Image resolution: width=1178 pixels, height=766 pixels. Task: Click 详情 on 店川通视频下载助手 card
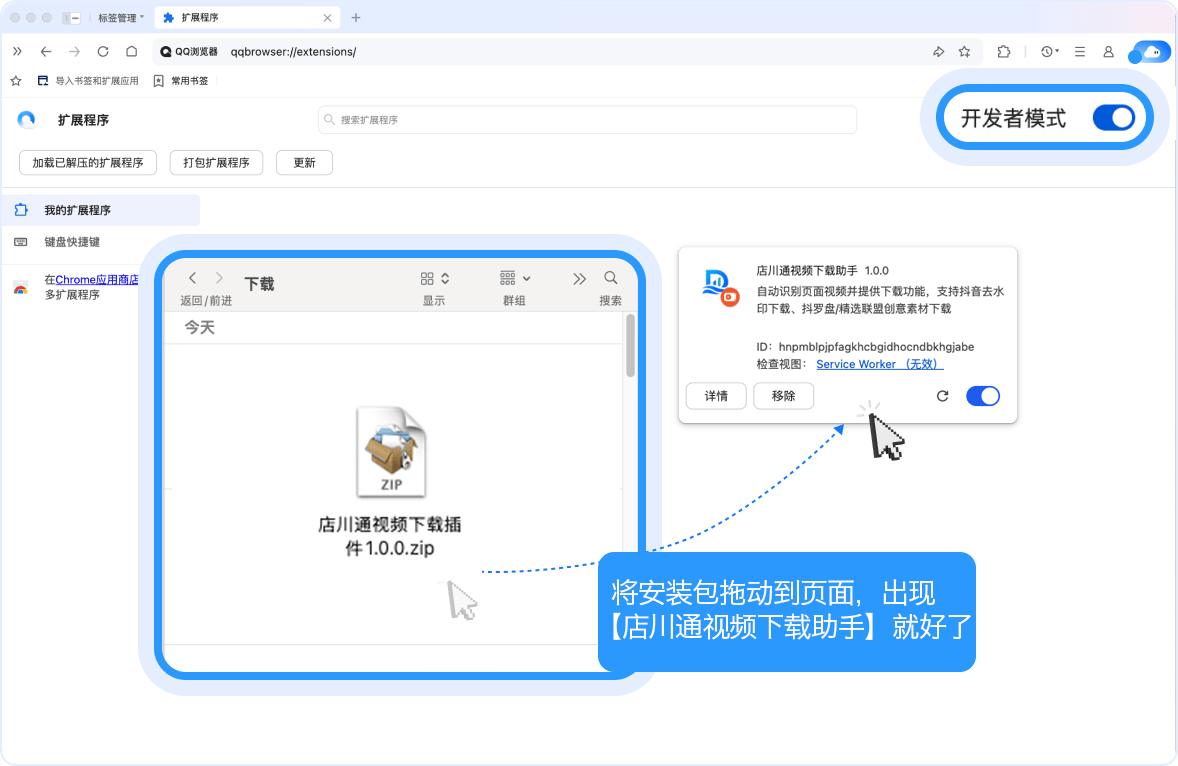click(716, 396)
